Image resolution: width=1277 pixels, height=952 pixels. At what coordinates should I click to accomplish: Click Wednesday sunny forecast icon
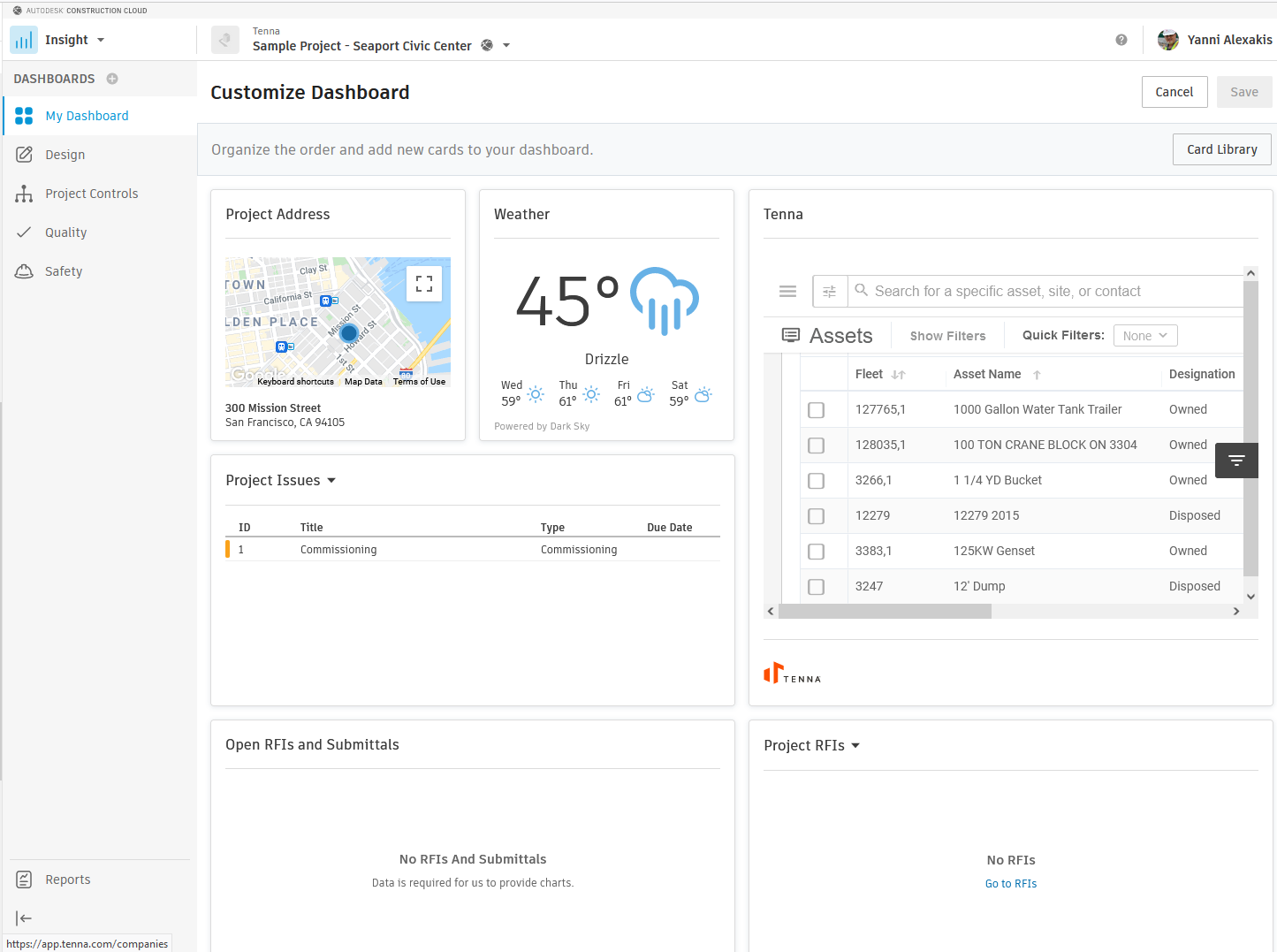click(x=536, y=394)
